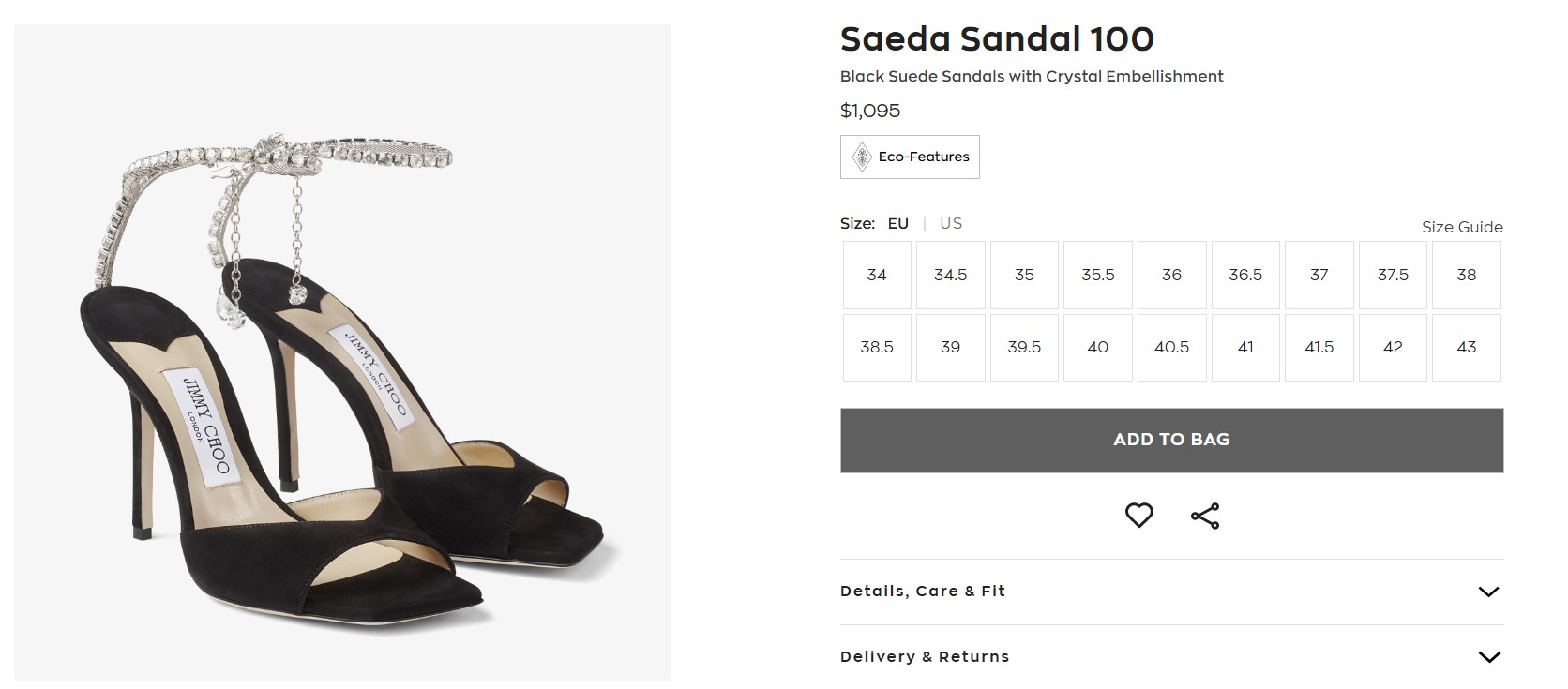Select size 39

pos(950,347)
